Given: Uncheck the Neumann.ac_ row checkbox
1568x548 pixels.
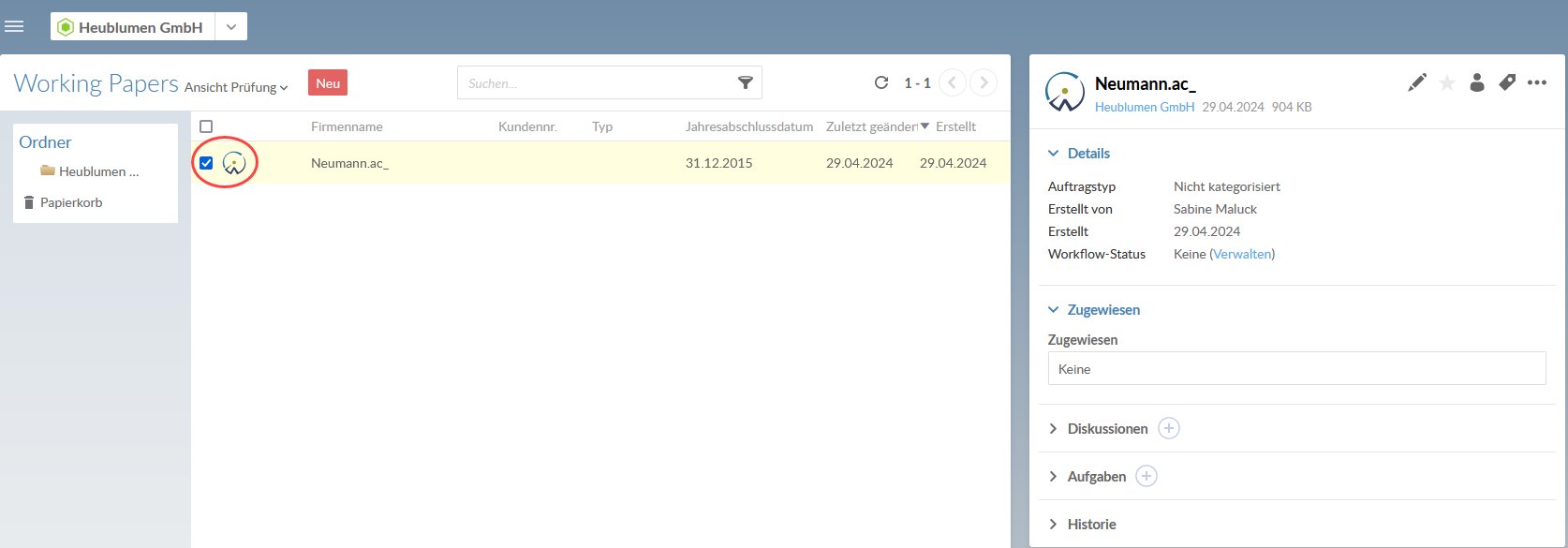Looking at the screenshot, I should pyautogui.click(x=206, y=163).
